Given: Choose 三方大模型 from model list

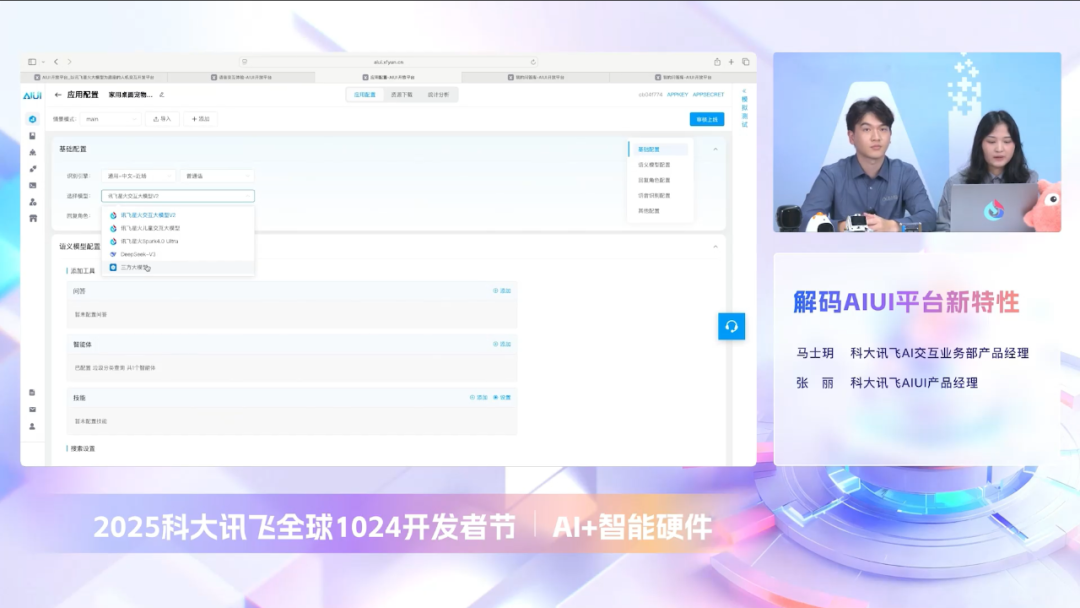Looking at the screenshot, I should click(178, 267).
